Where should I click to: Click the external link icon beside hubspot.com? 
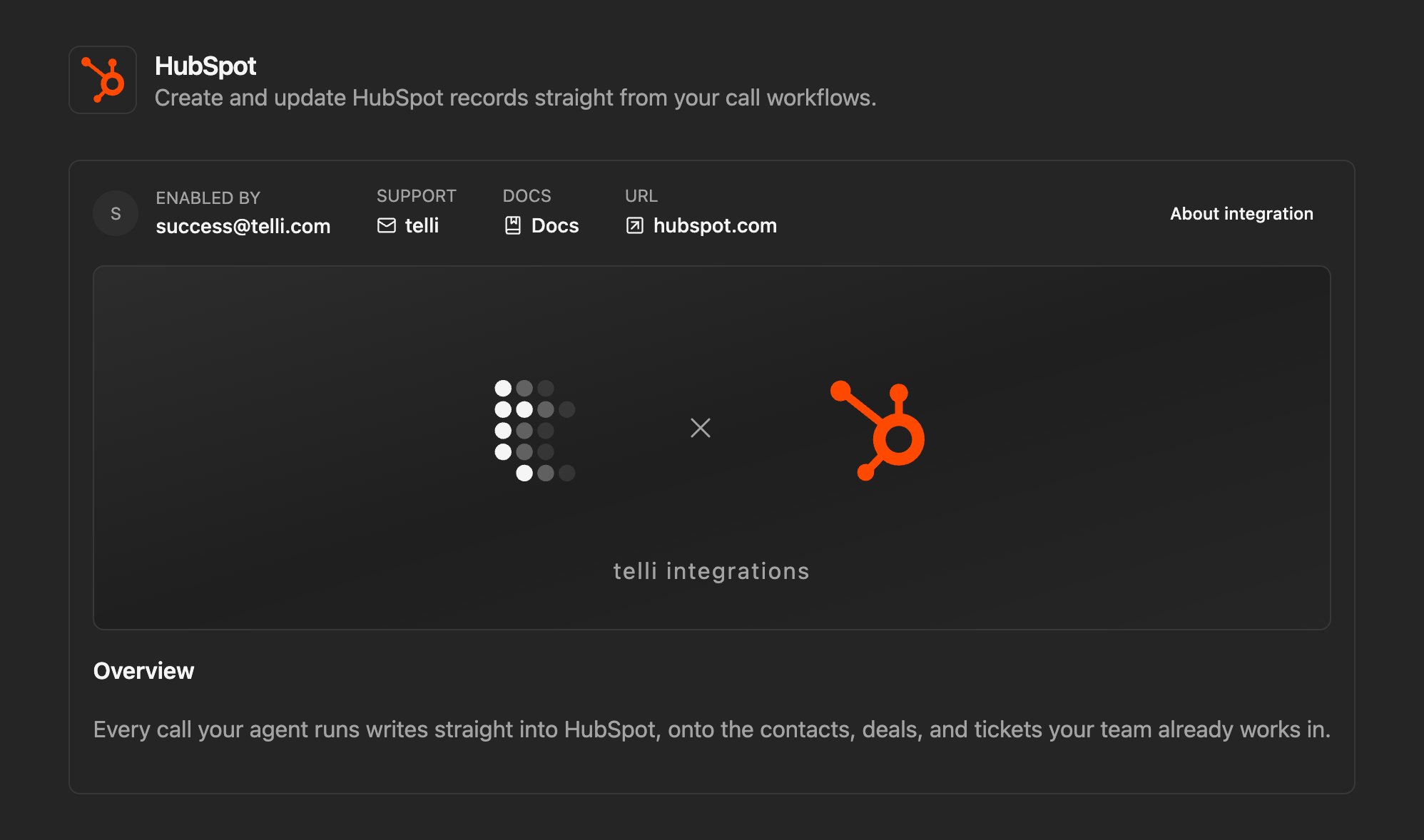(634, 225)
